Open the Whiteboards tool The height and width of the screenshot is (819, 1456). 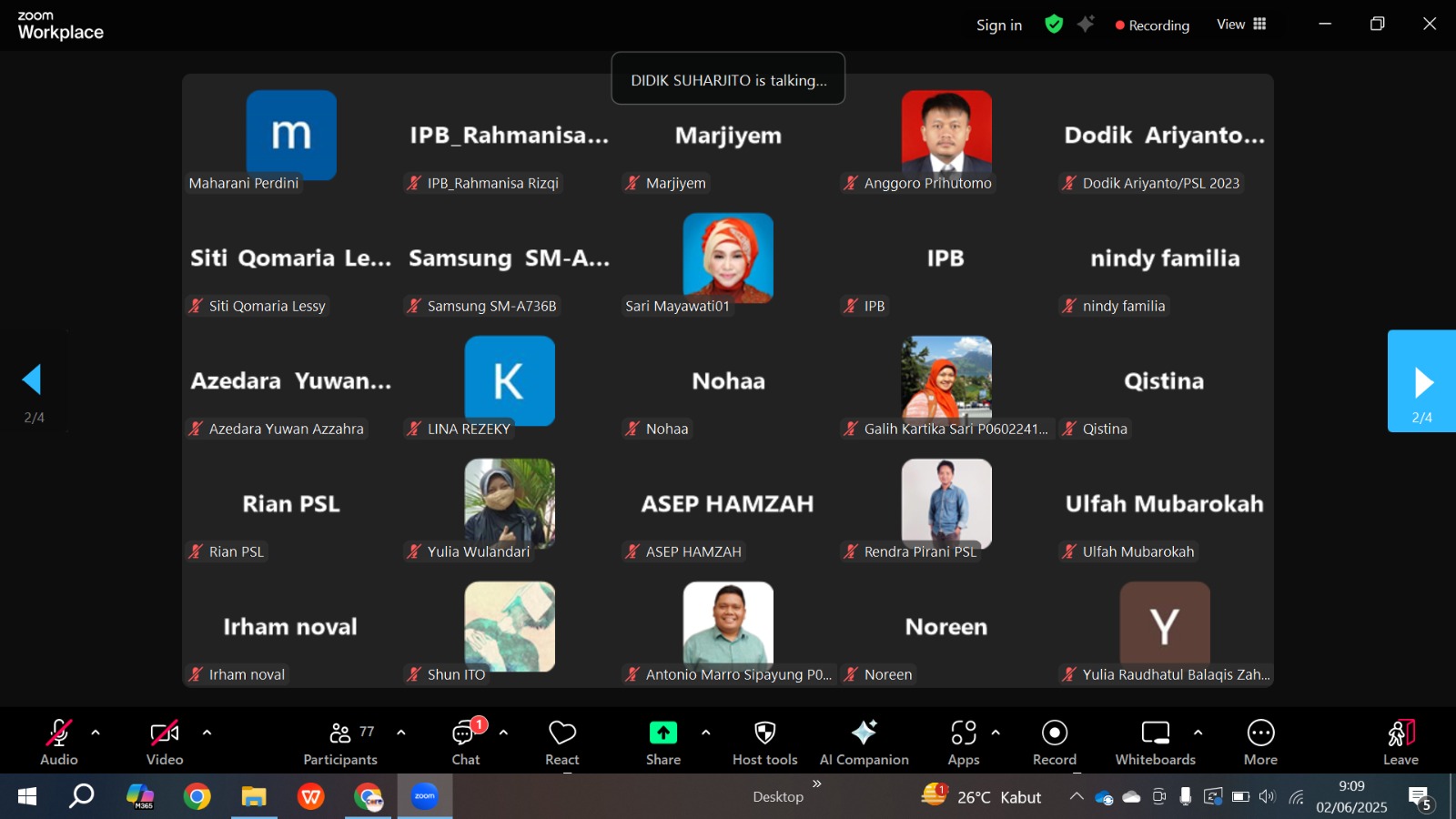[1155, 741]
